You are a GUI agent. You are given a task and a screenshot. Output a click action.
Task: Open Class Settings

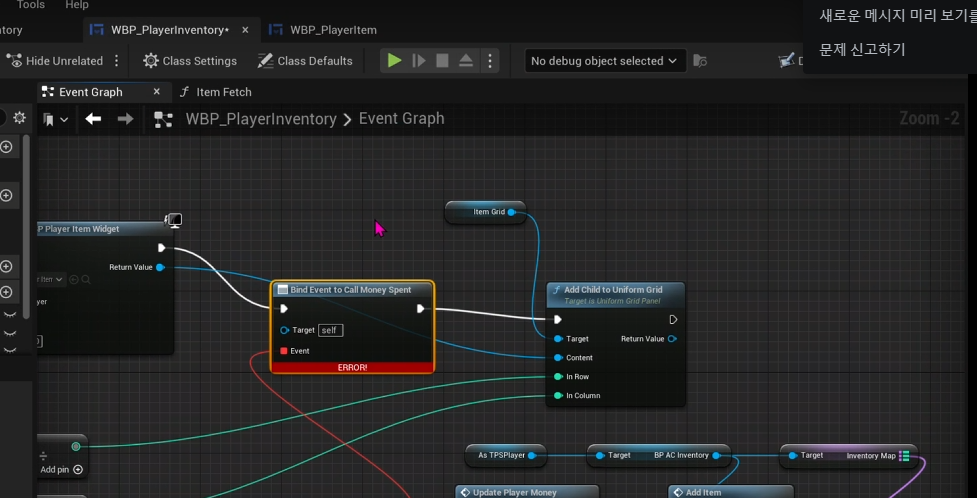point(190,61)
